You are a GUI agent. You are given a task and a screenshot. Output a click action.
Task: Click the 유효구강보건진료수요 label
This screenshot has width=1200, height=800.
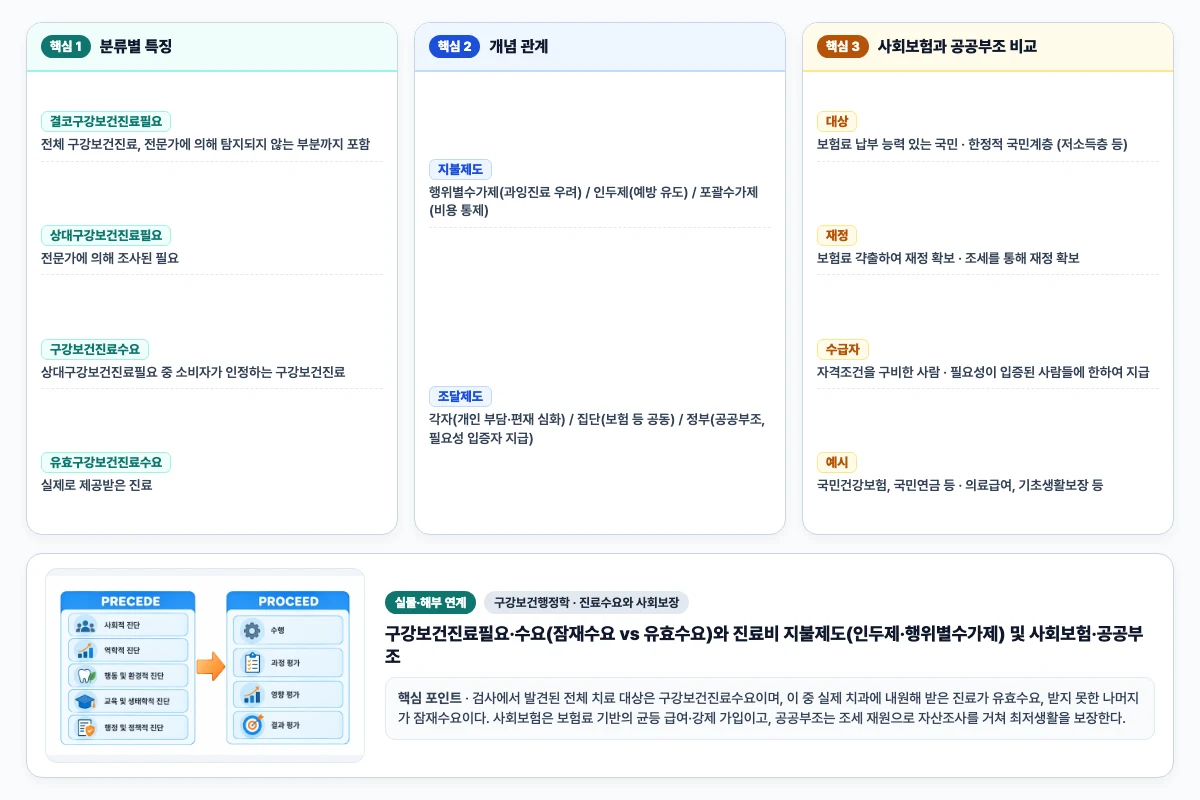click(x=106, y=462)
